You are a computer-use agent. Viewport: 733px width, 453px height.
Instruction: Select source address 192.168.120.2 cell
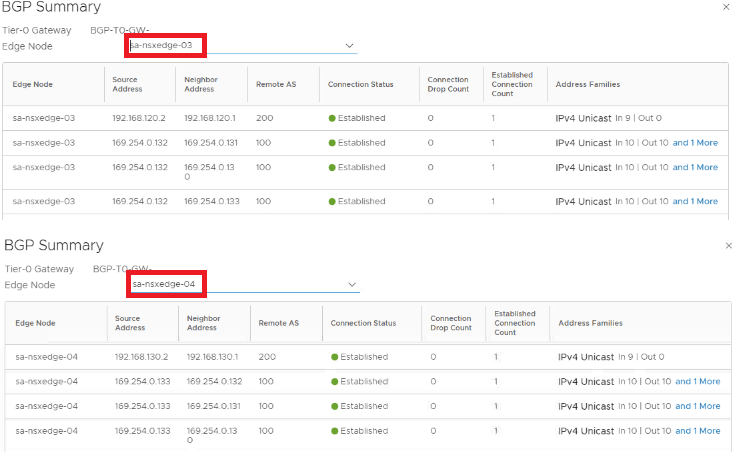tap(140, 118)
